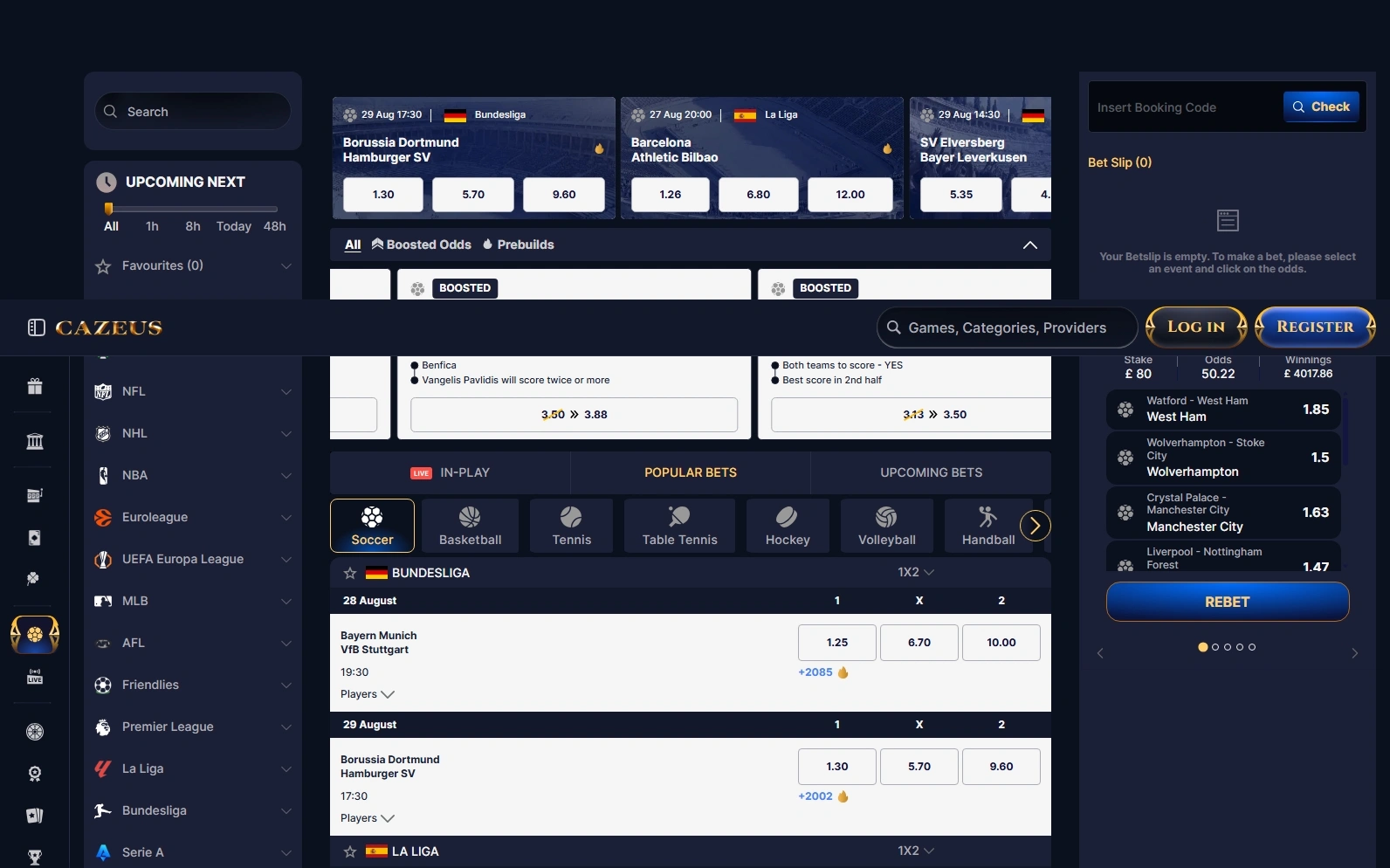1390x868 pixels.
Task: Switch to the IN-PLAY tab
Action: coord(450,472)
